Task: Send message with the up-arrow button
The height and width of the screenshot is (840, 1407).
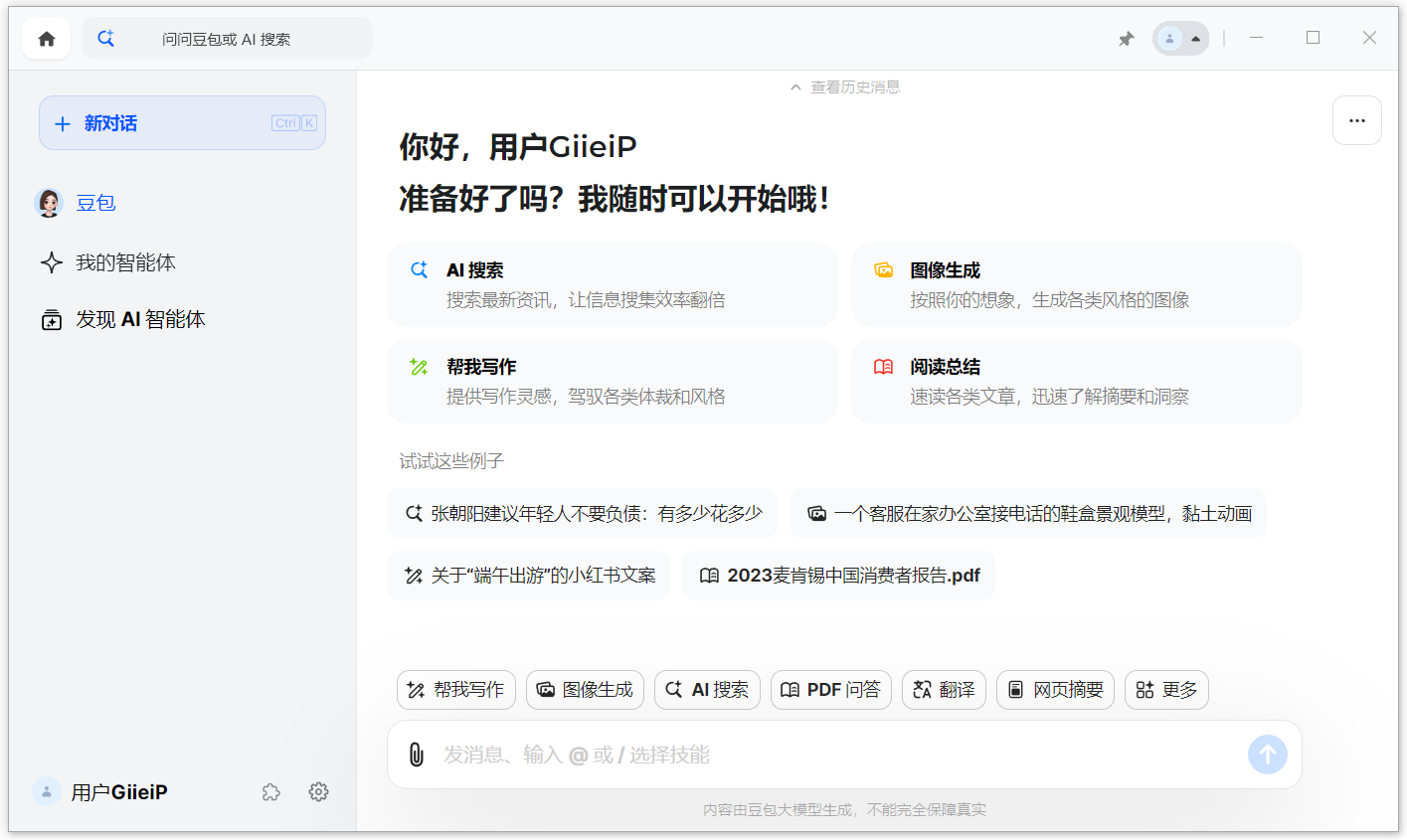Action: click(1268, 755)
